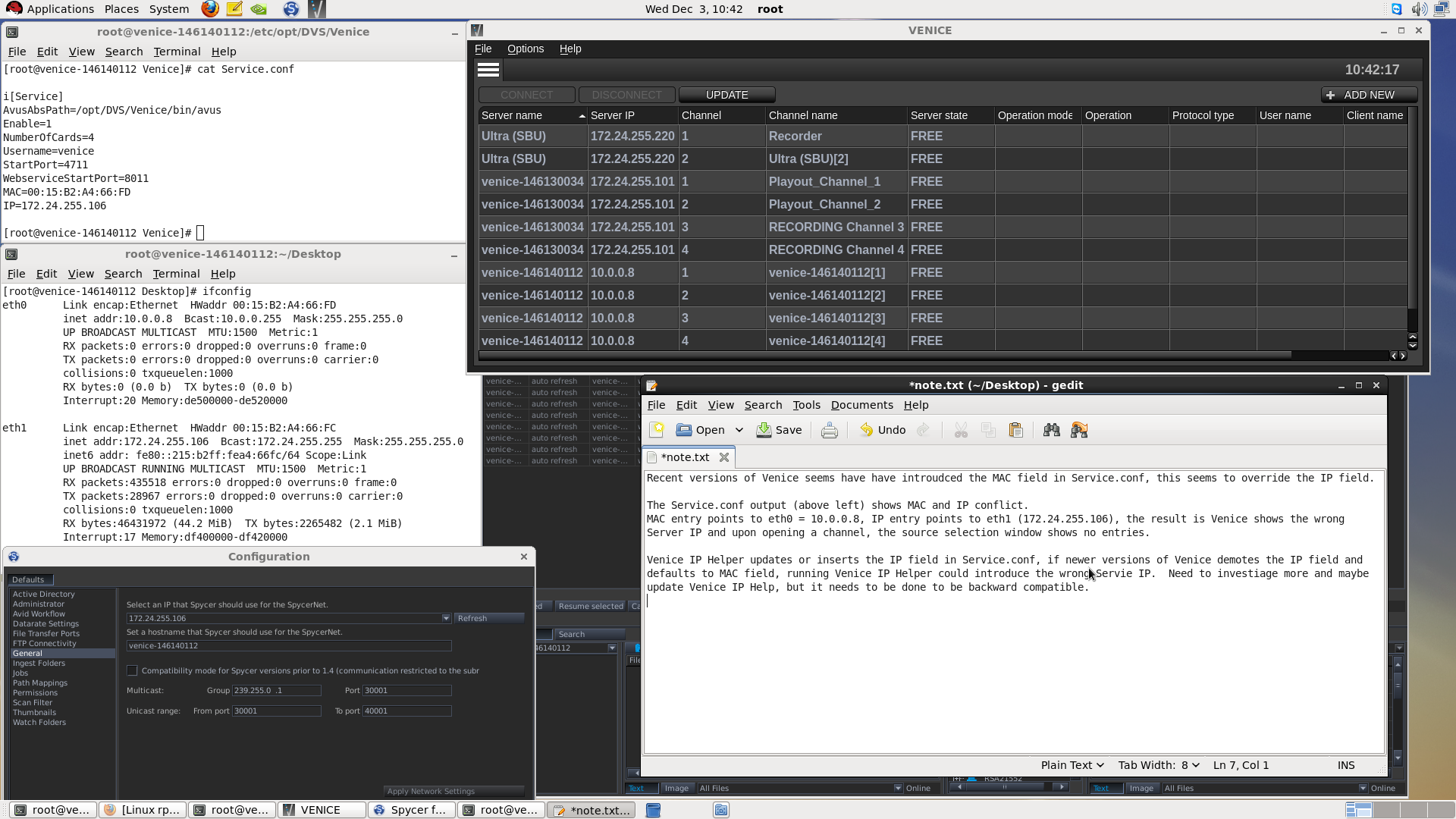Enable Spycer compatibility mode checkbox

pyautogui.click(x=132, y=670)
